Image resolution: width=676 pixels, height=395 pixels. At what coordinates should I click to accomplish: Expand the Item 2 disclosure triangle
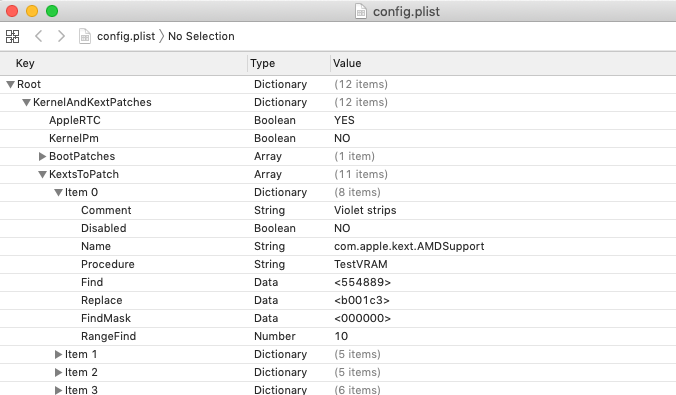(x=58, y=373)
